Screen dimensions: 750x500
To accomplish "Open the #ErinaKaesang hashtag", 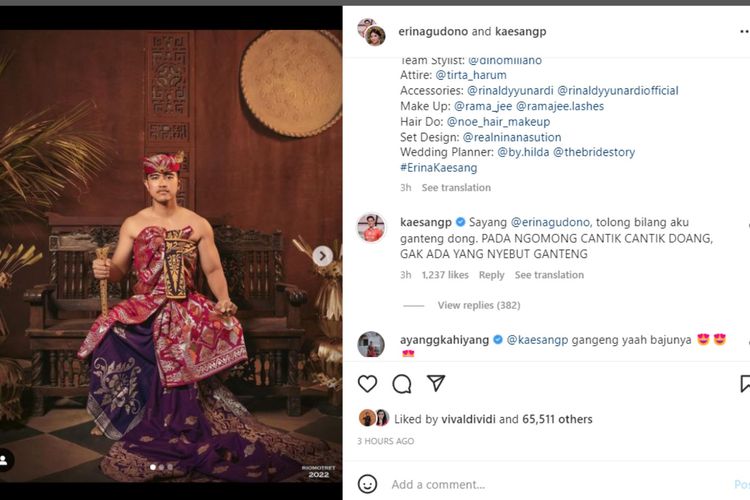I will 437,168.
